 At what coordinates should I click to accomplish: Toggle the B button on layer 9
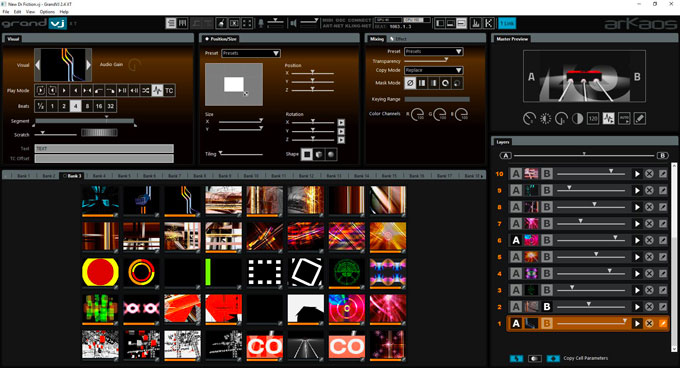pyautogui.click(x=547, y=190)
